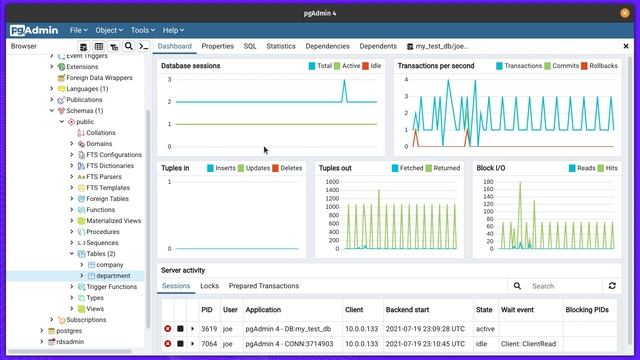Switch to the Properties tab
Viewport: 640px width, 360px height.
click(x=218, y=46)
